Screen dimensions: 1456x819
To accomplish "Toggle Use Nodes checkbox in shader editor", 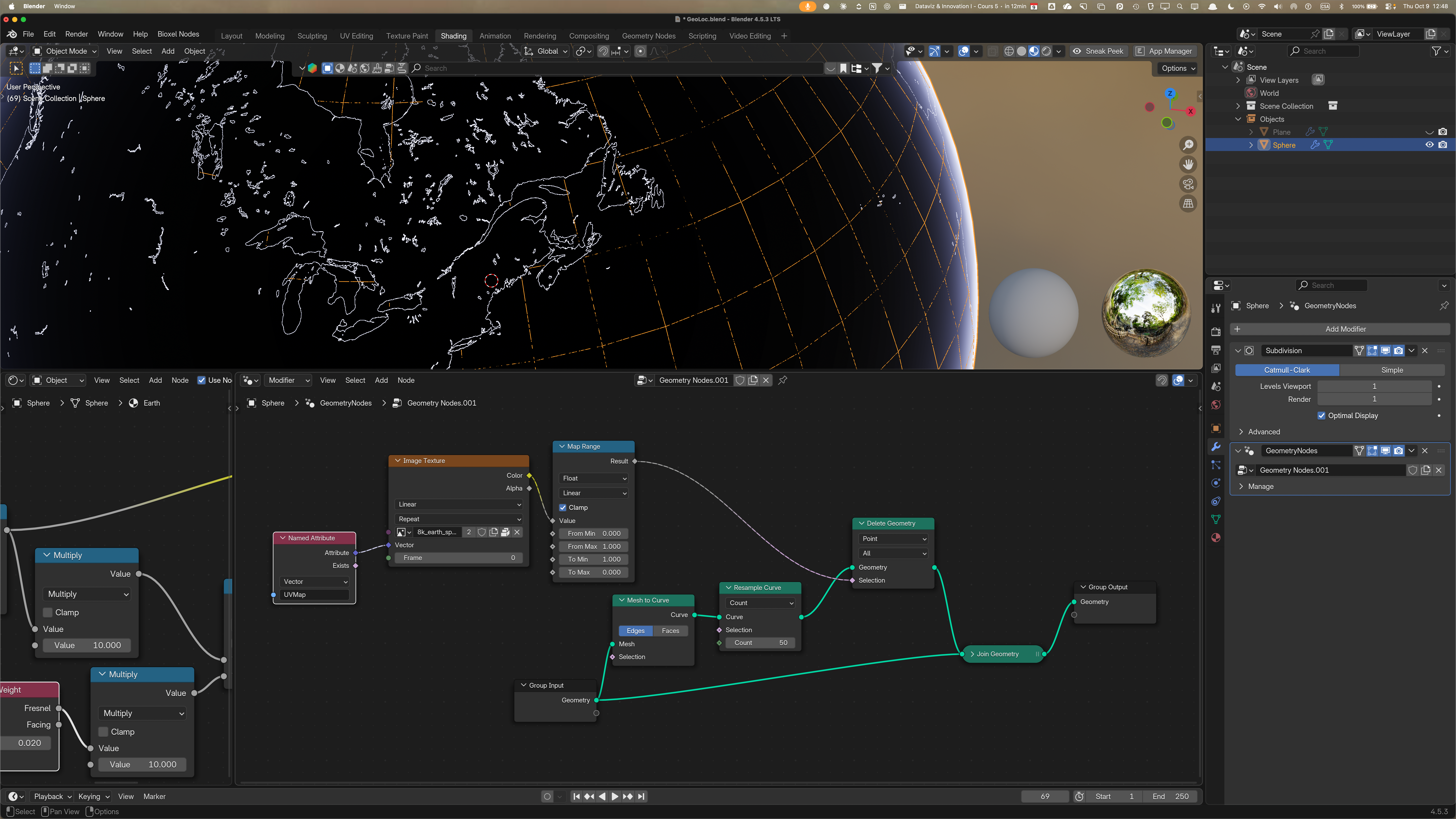I will pyautogui.click(x=201, y=380).
